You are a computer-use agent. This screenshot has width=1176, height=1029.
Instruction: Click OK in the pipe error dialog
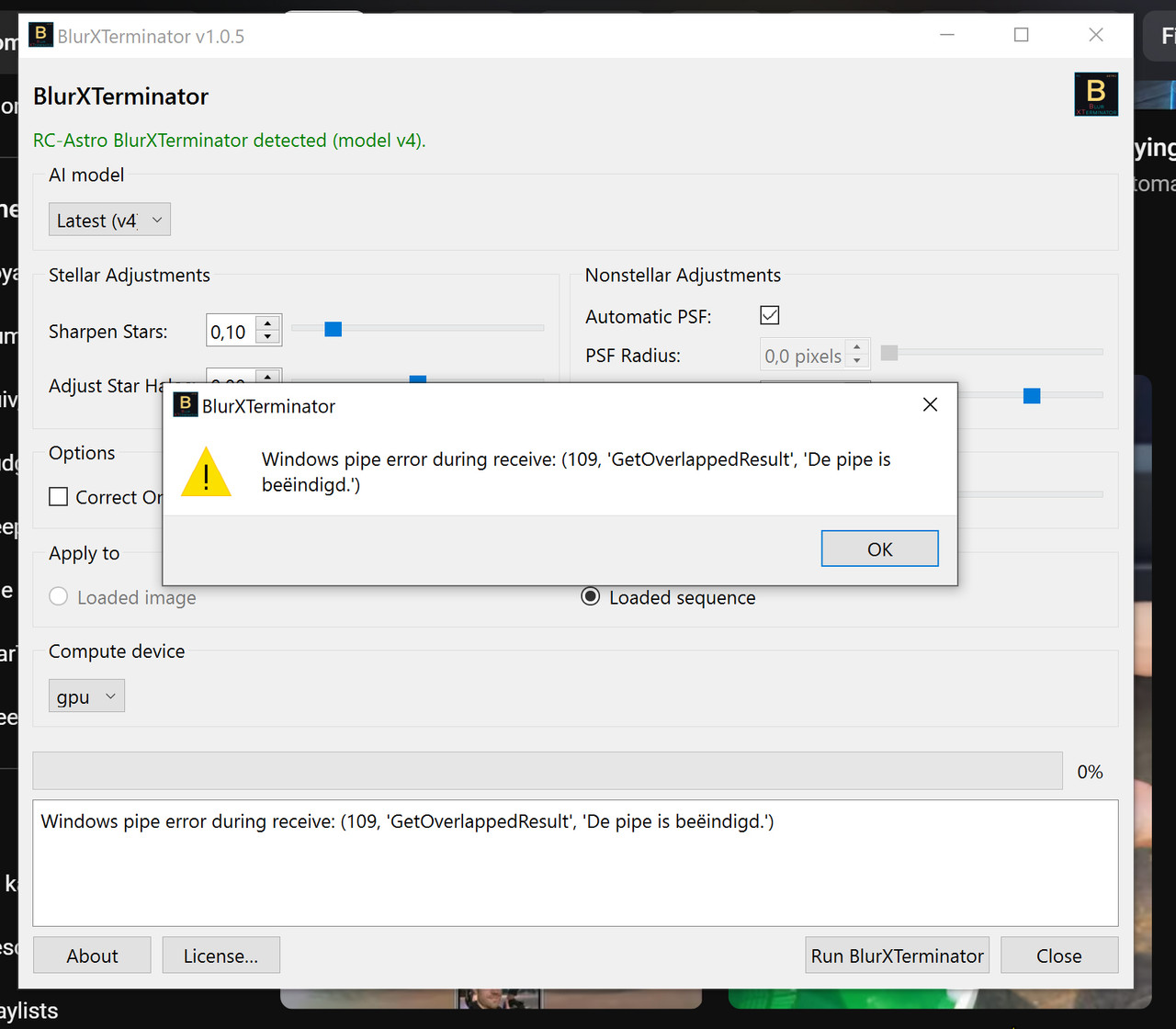click(879, 548)
